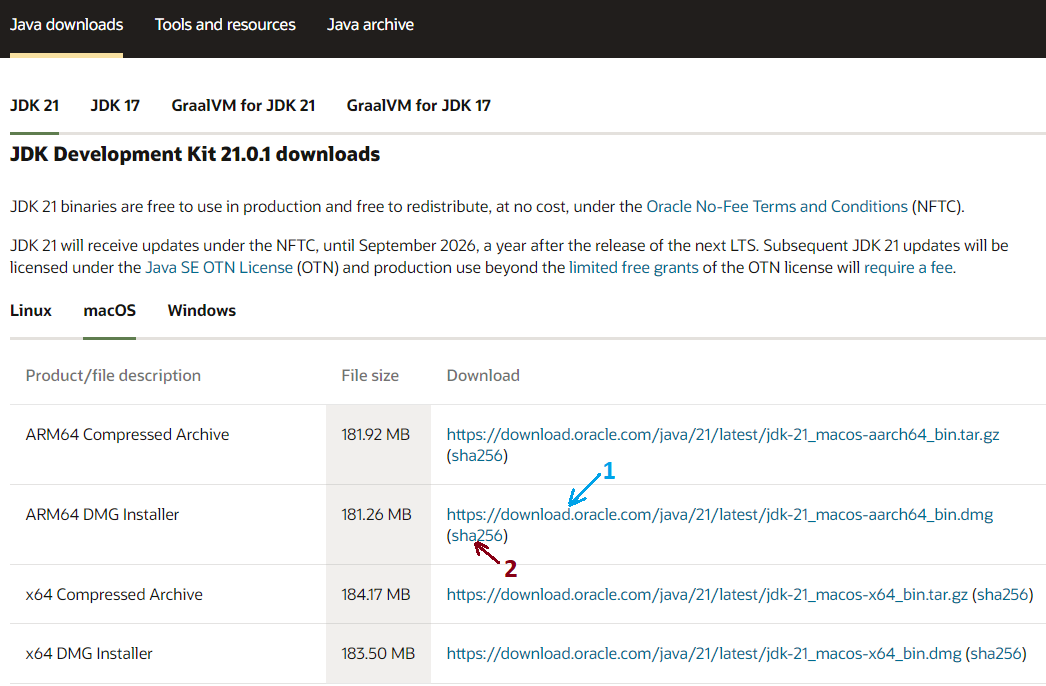This screenshot has height=686, width=1046.
Task: Click the JDK Development Kit 21.0.1 downloads heading
Action: 195,154
